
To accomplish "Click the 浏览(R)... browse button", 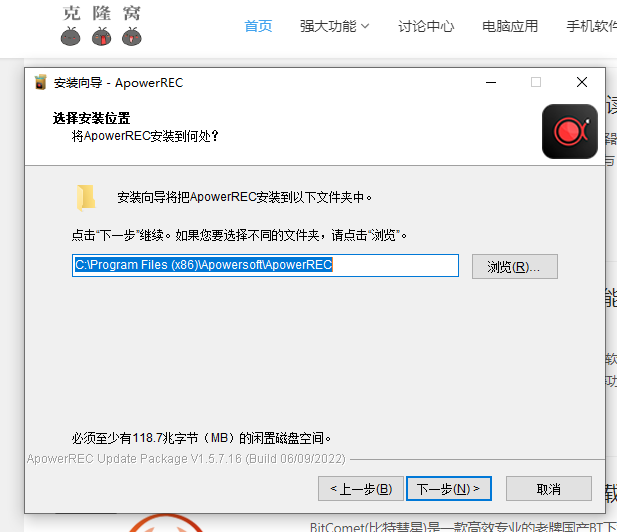I will click(515, 266).
